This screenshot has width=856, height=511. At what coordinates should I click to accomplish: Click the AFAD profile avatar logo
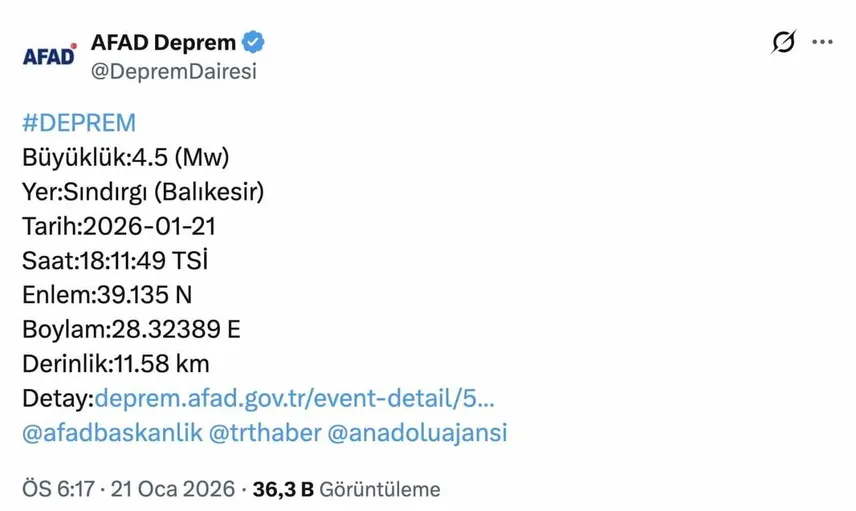(49, 56)
